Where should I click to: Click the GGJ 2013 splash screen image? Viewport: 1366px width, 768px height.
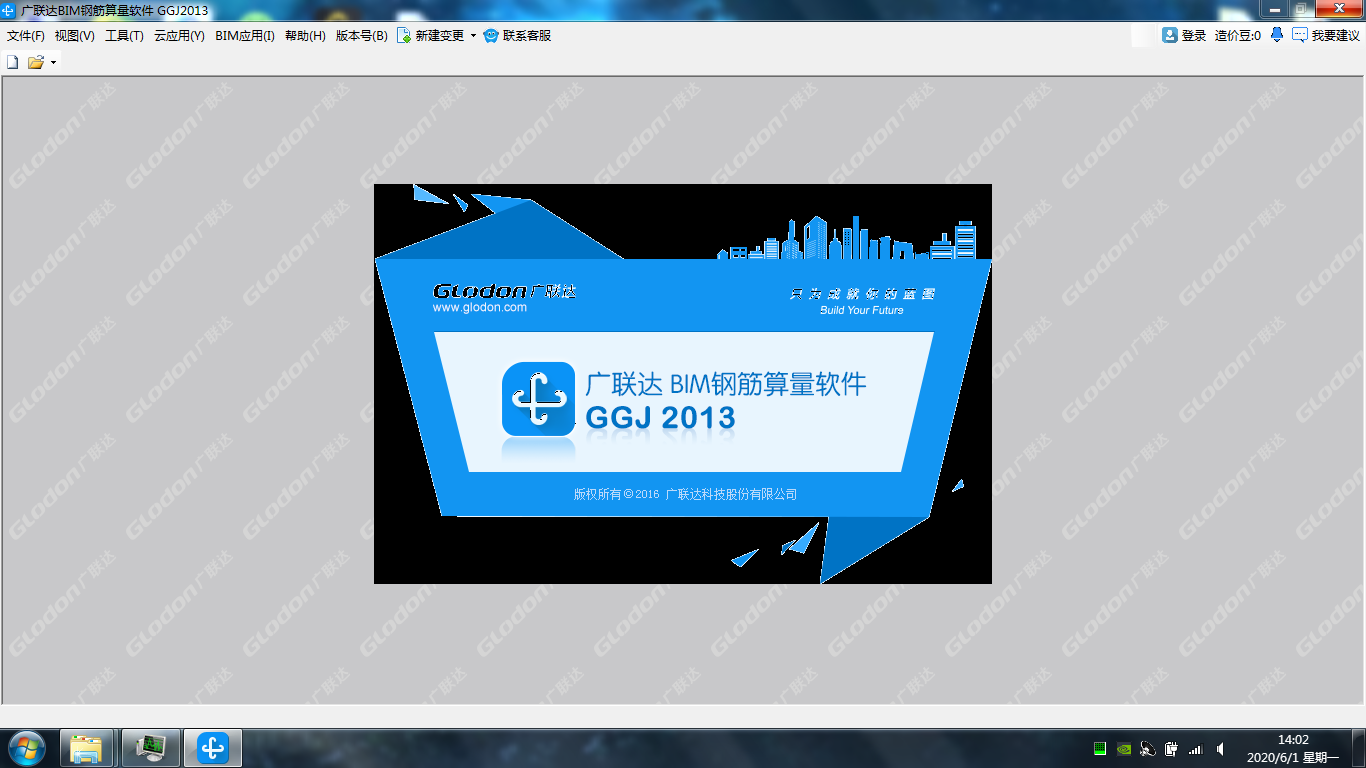[683, 384]
